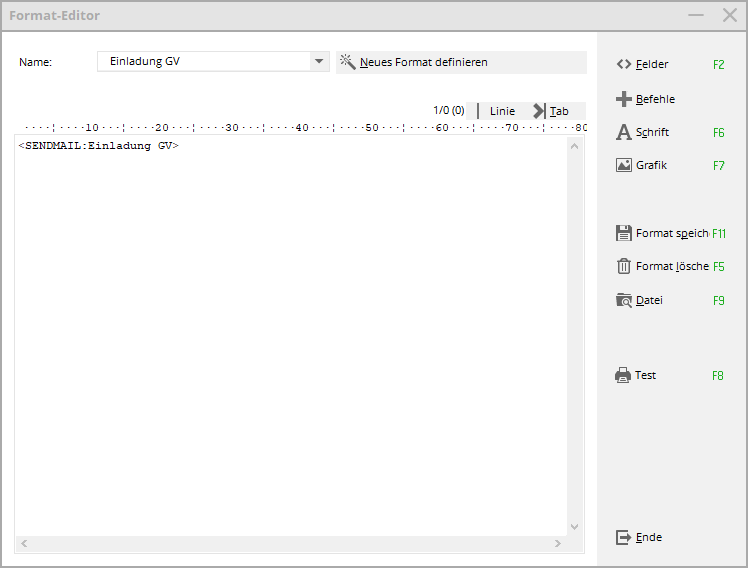Click the Ende label
Screen dimensions: 748x568
pyautogui.click(x=649, y=537)
